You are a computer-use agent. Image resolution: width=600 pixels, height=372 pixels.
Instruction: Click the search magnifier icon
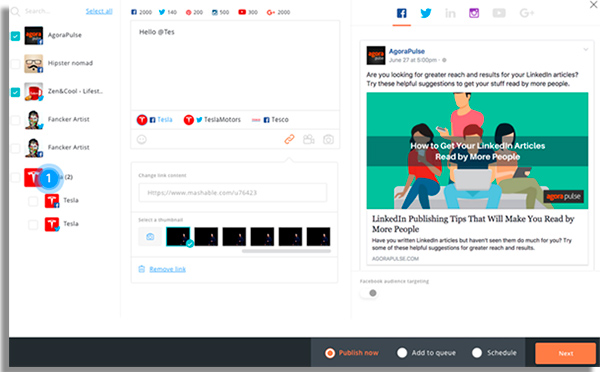15,12
